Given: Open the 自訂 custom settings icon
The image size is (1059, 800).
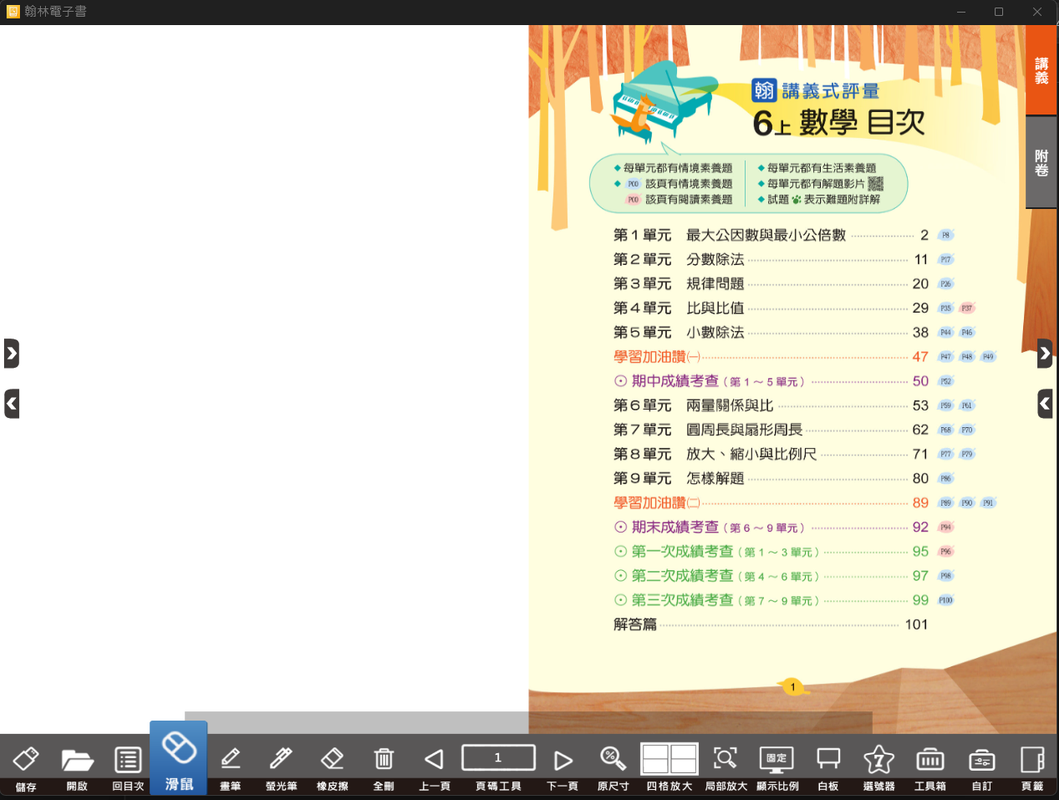Looking at the screenshot, I should point(981,760).
